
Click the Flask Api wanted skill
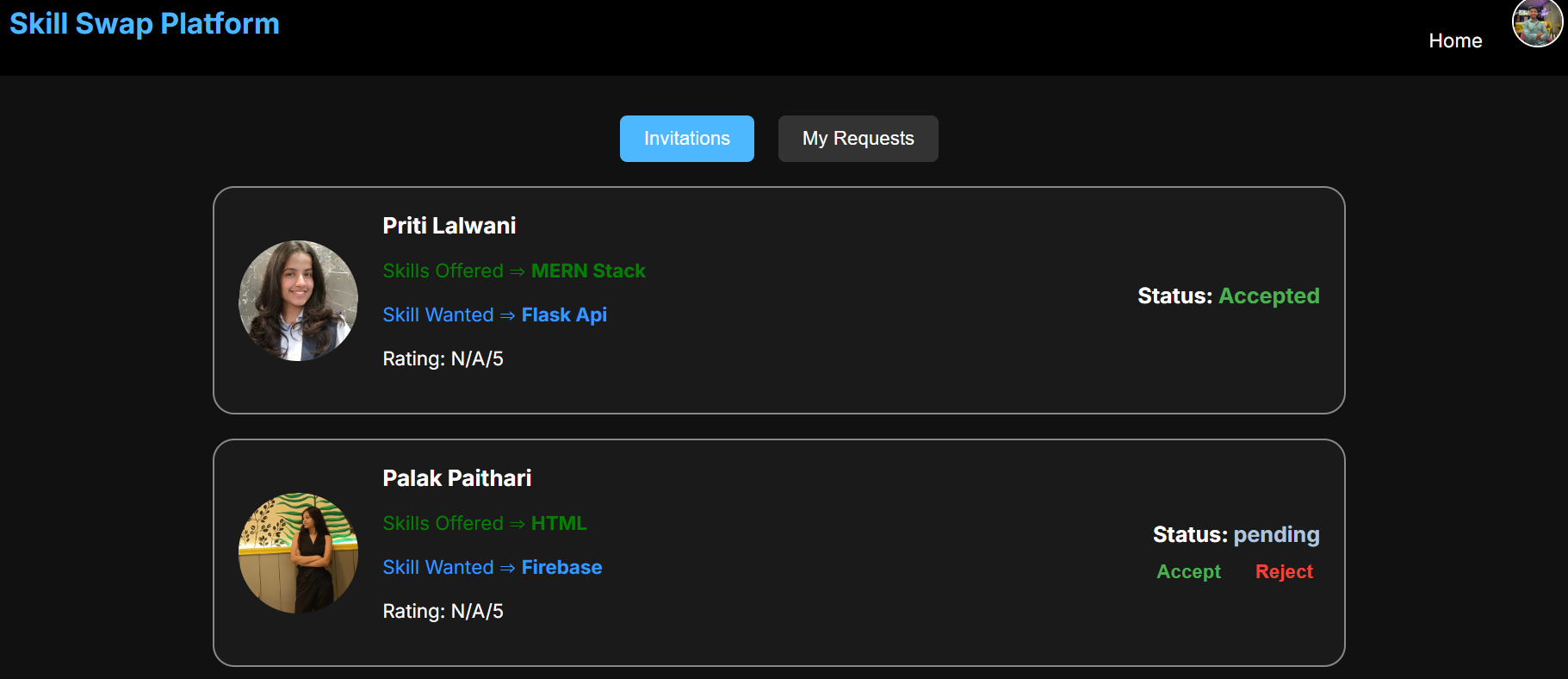tap(564, 315)
